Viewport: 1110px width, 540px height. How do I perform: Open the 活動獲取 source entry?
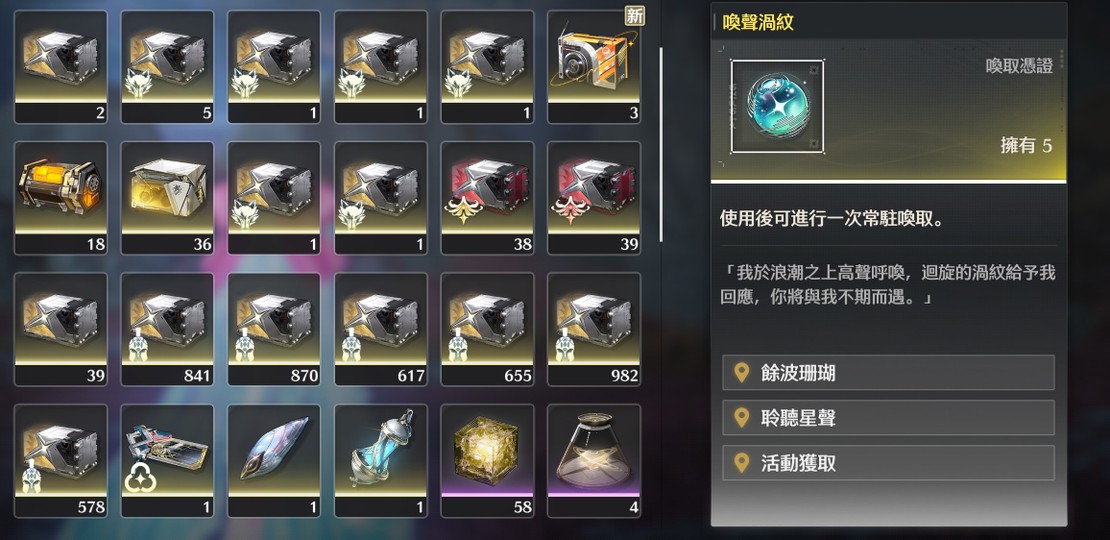[888, 463]
